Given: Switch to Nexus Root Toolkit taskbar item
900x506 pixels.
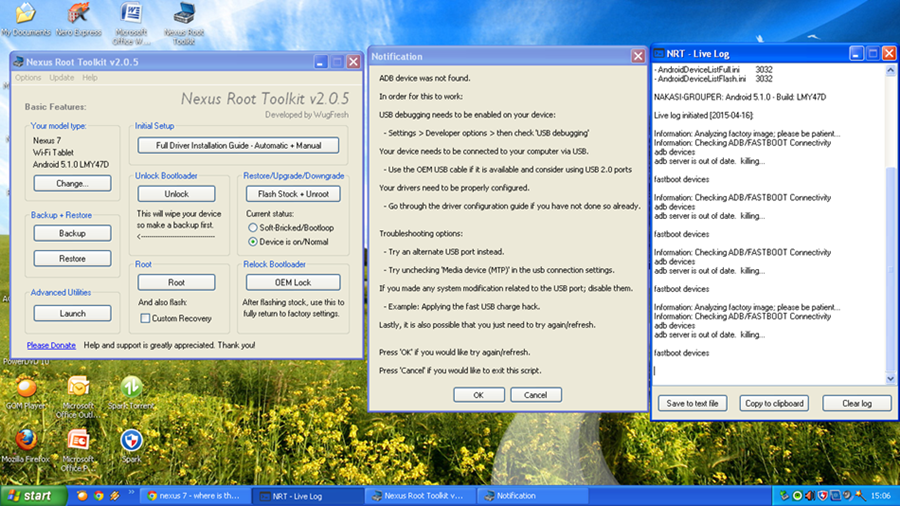Looking at the screenshot, I should coord(420,496).
